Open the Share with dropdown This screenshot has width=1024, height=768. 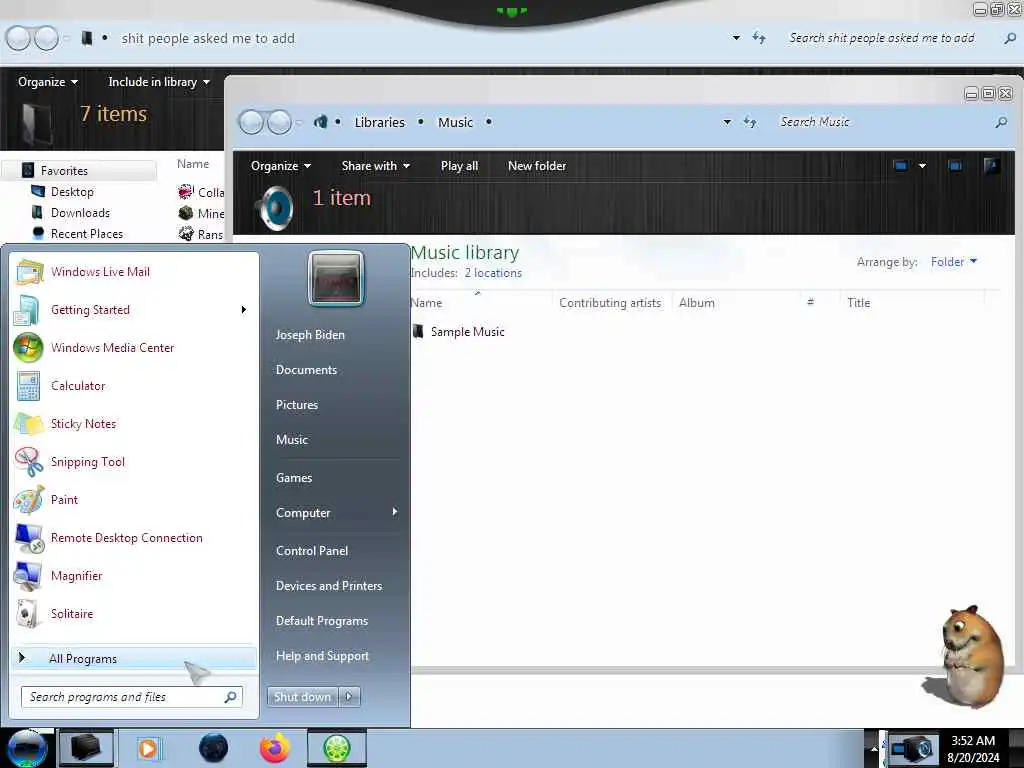376,166
